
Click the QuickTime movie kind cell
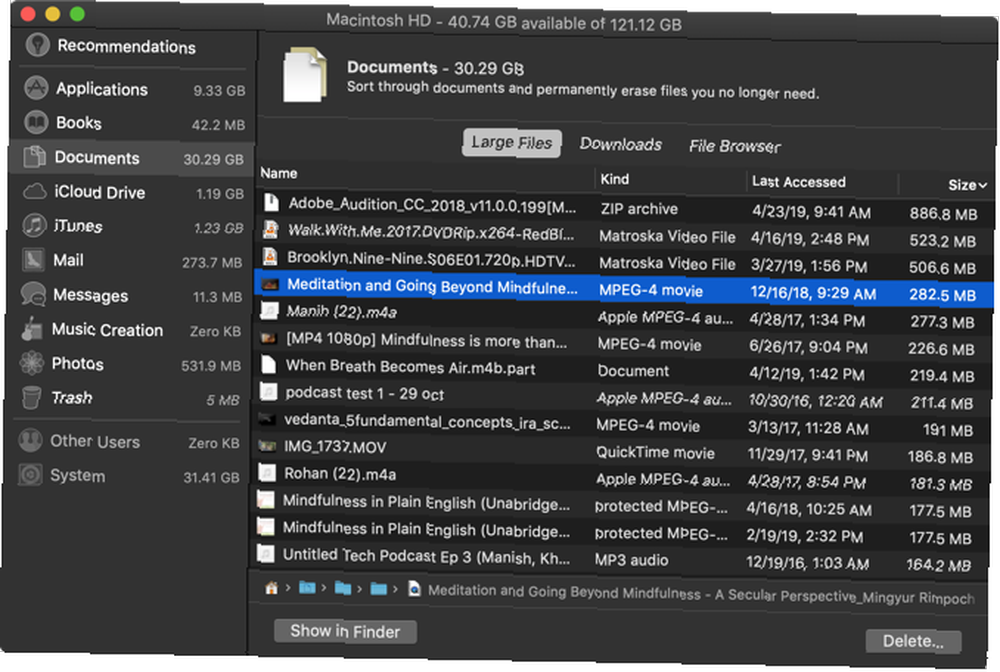pos(655,453)
